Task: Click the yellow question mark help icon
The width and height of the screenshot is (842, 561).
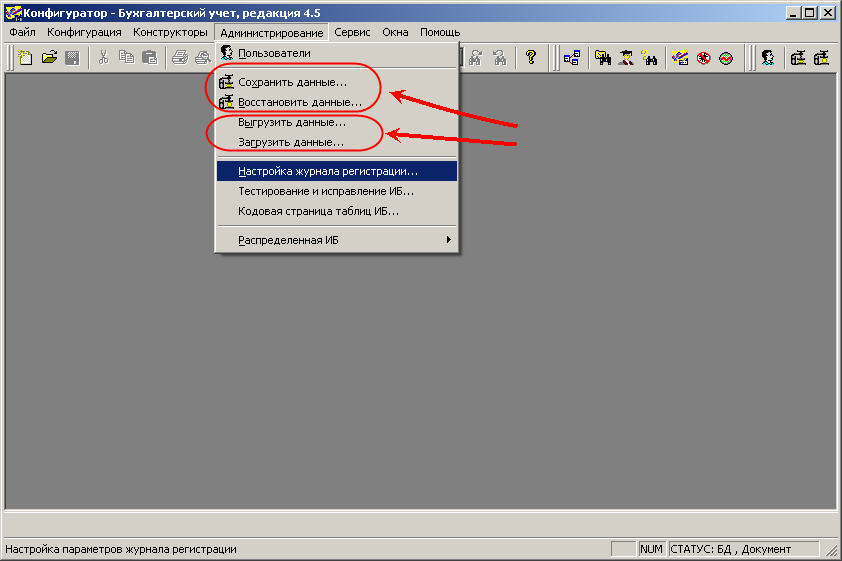Action: pyautogui.click(x=531, y=57)
